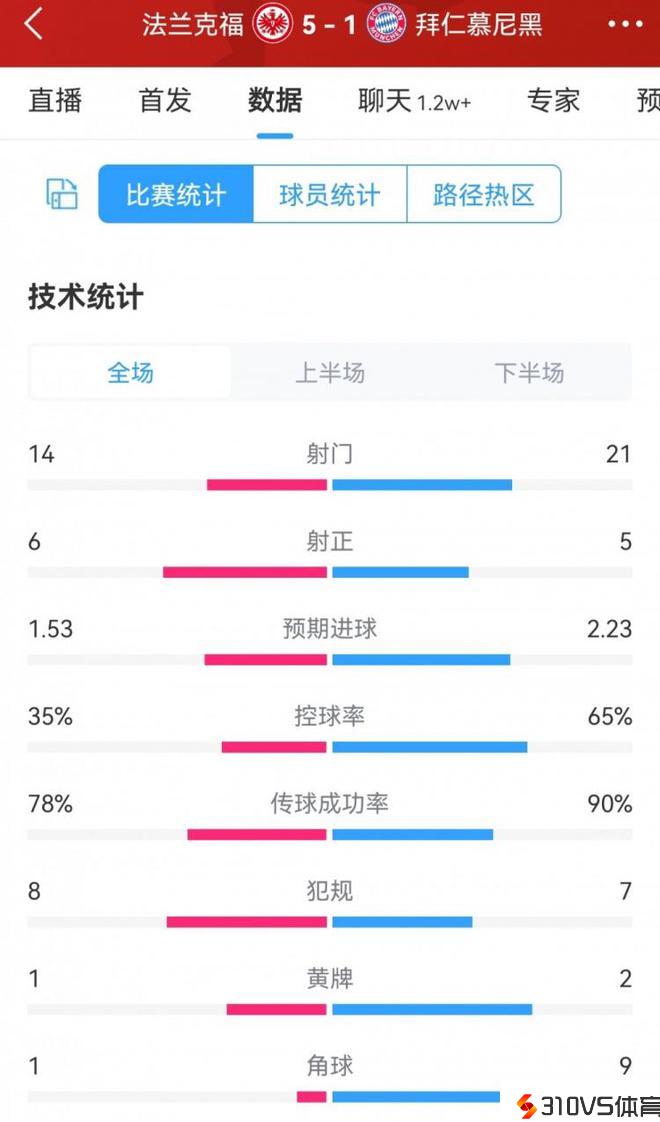Image resolution: width=660 pixels, height=1122 pixels.
Task: Show 上半场 first-half statistics
Action: click(x=330, y=373)
